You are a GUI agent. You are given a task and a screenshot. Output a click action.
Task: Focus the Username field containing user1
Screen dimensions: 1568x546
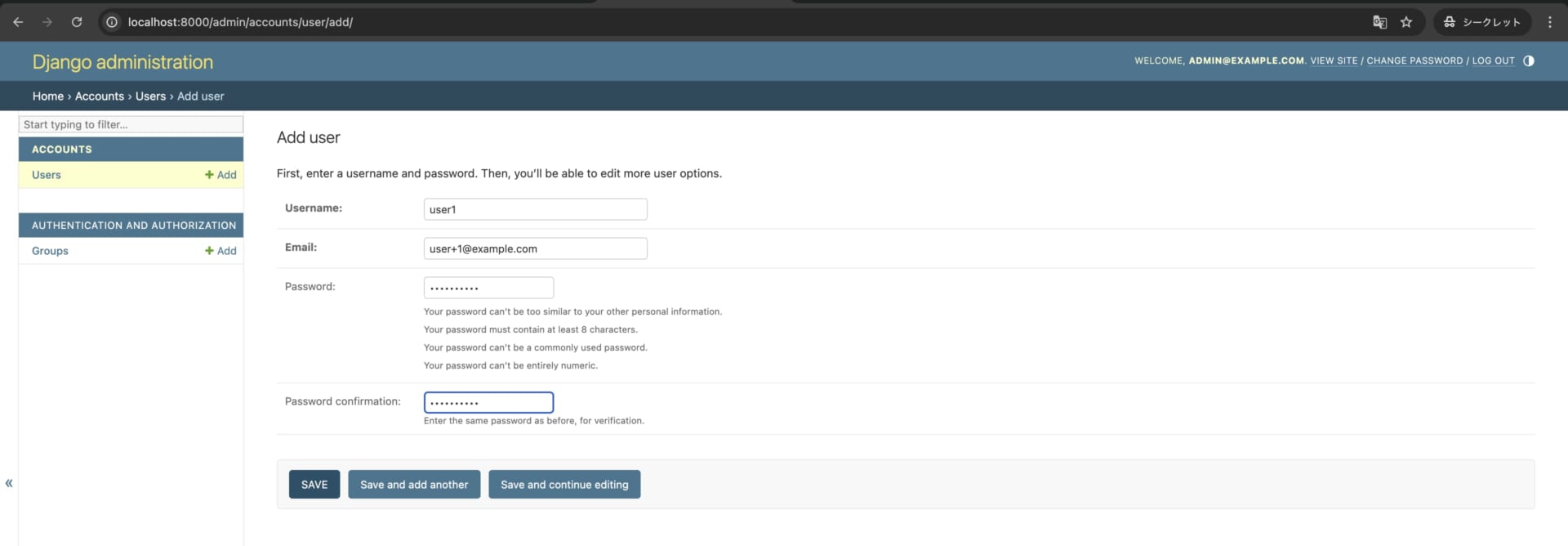pyautogui.click(x=535, y=209)
